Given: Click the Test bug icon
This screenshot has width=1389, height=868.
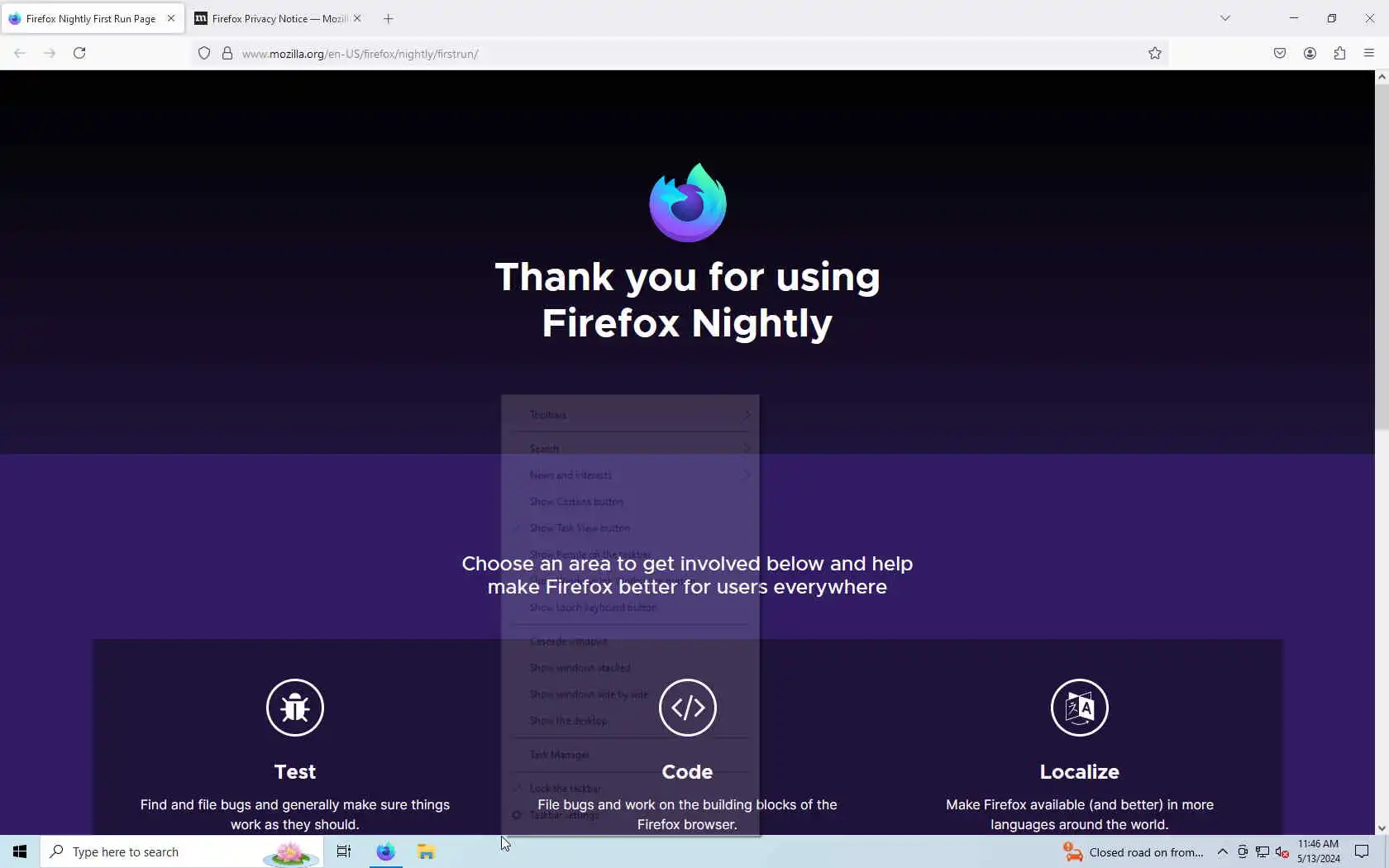Looking at the screenshot, I should [x=295, y=708].
